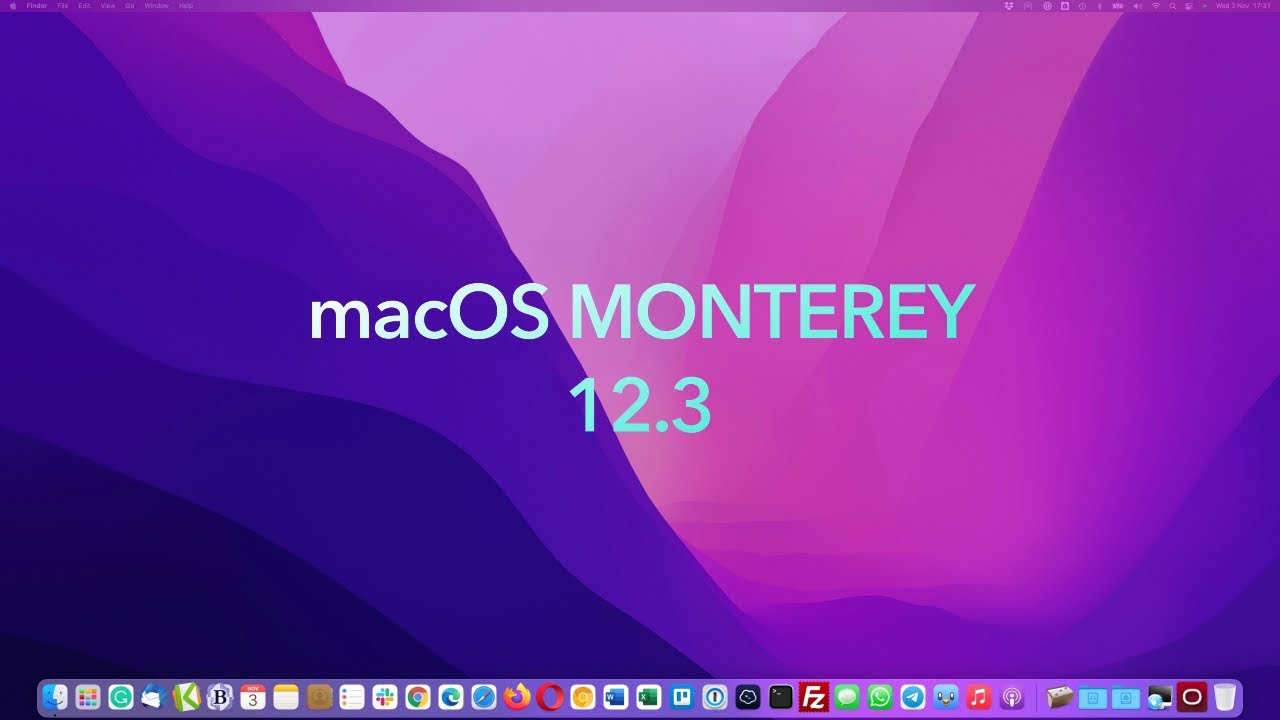This screenshot has height=720, width=1280.
Task: Open Launchpad in the Dock
Action: [x=88, y=697]
